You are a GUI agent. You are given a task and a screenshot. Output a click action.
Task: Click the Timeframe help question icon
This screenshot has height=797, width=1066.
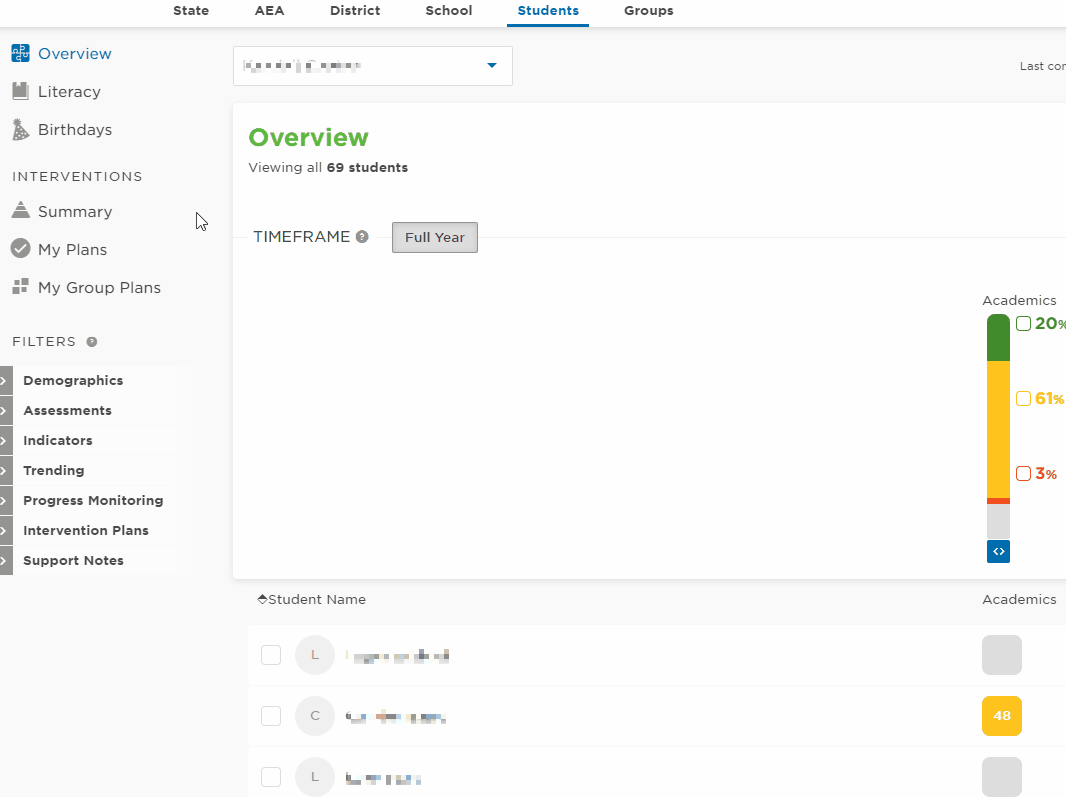(362, 237)
